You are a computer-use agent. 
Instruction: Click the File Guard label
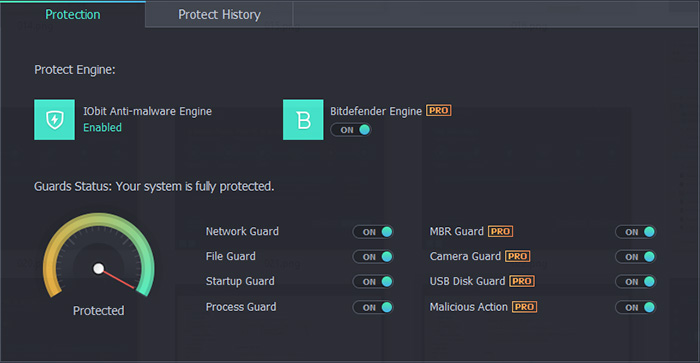pyautogui.click(x=230, y=256)
